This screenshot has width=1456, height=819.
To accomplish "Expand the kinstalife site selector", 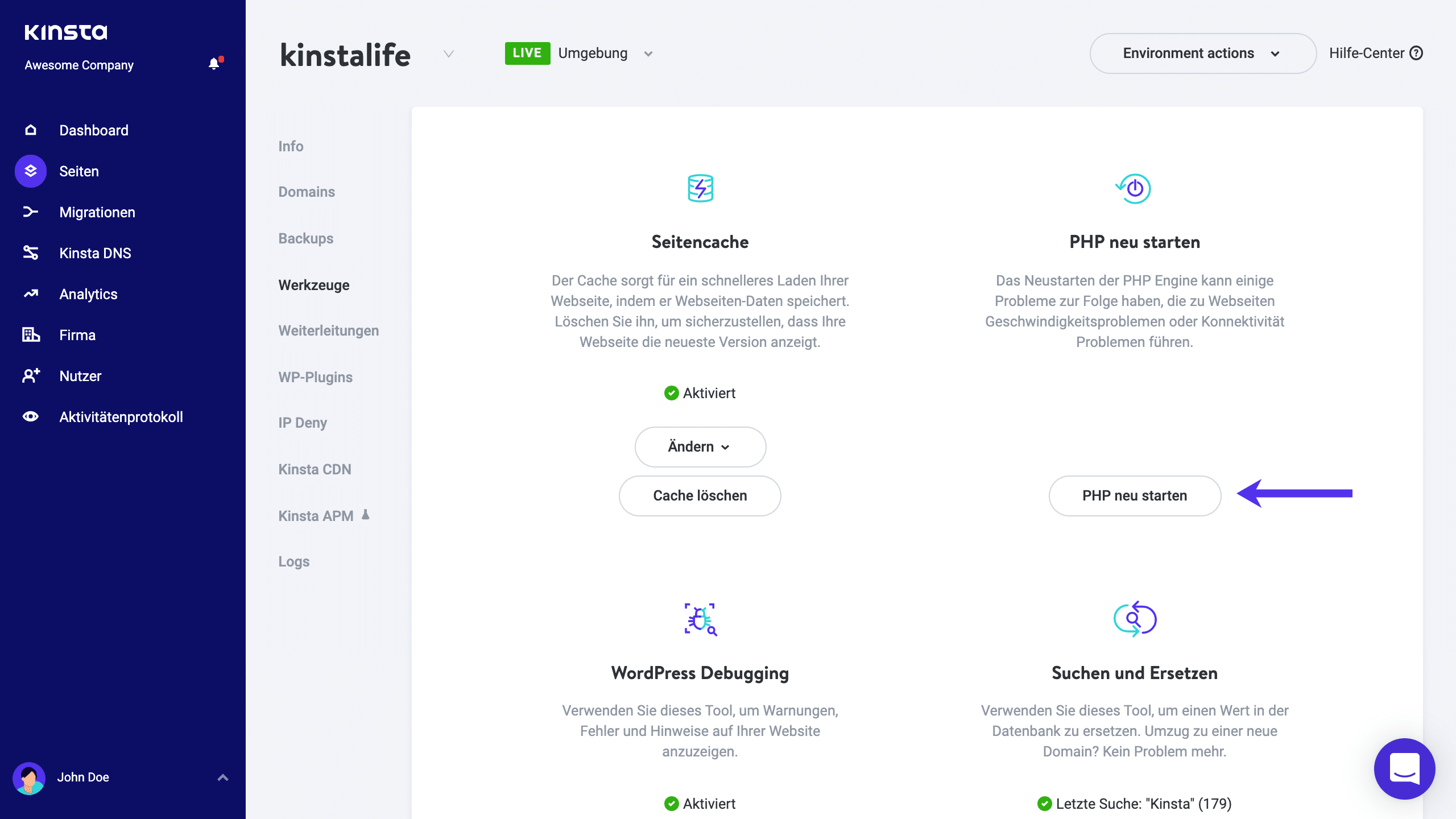I will click(449, 55).
